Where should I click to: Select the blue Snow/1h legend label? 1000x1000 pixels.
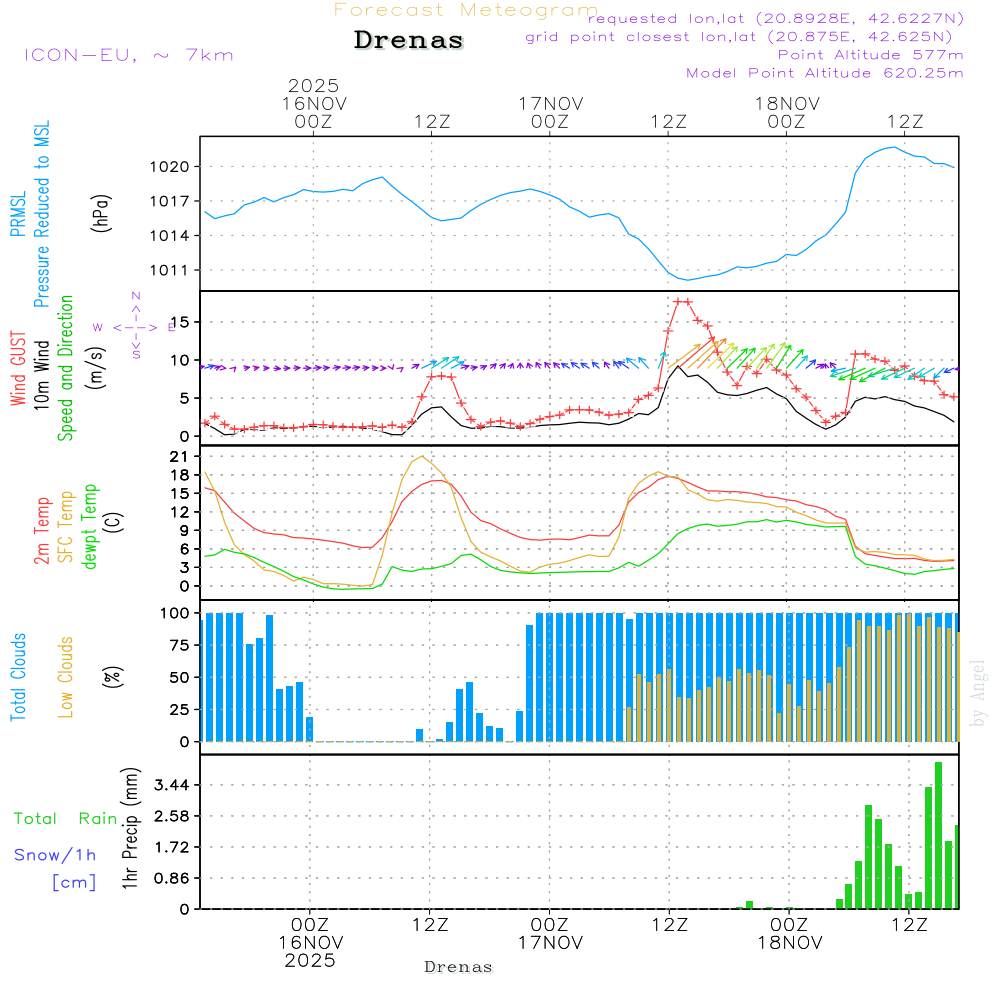(x=55, y=855)
